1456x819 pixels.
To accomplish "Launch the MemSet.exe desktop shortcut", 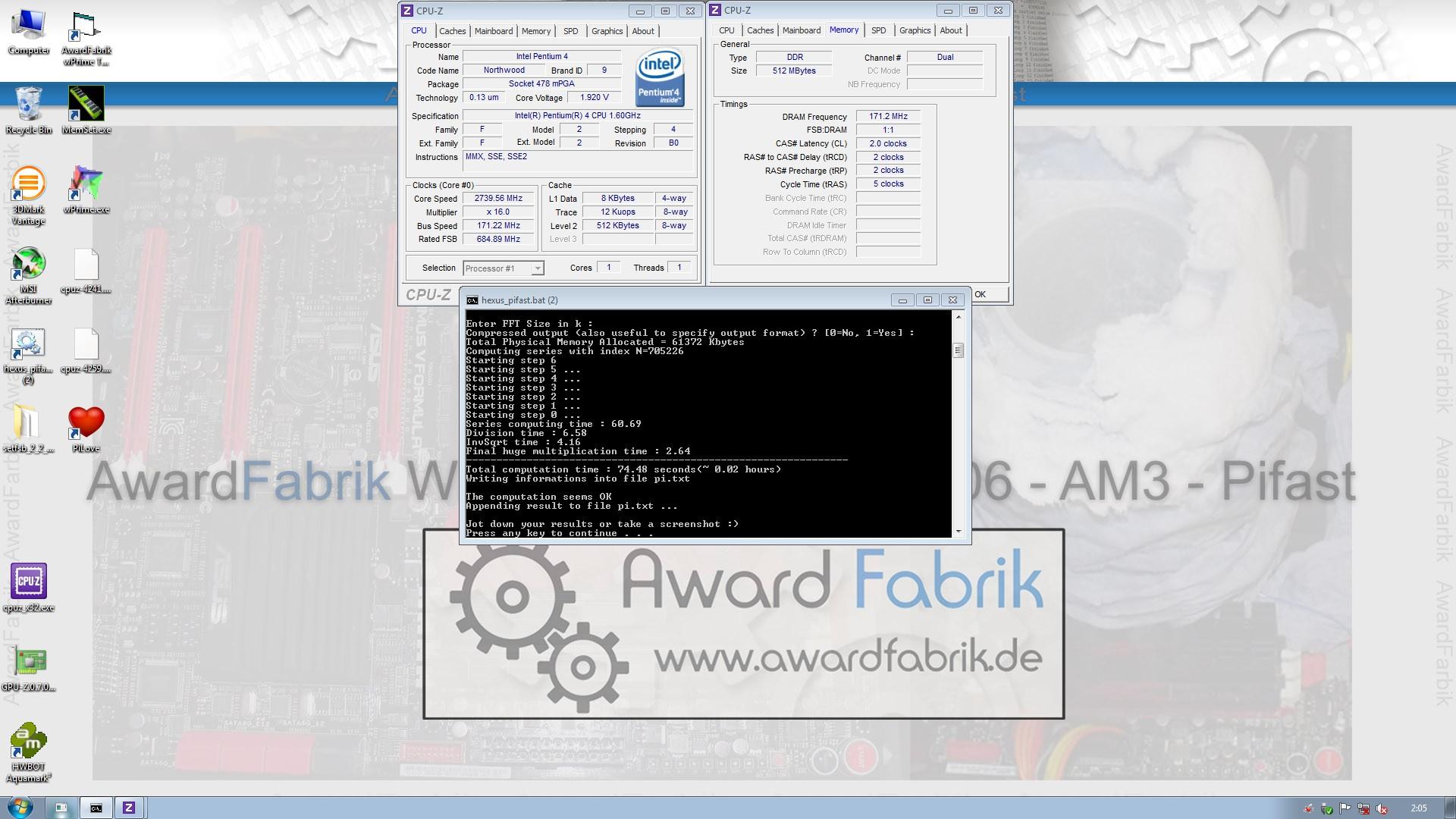I will pos(86,111).
